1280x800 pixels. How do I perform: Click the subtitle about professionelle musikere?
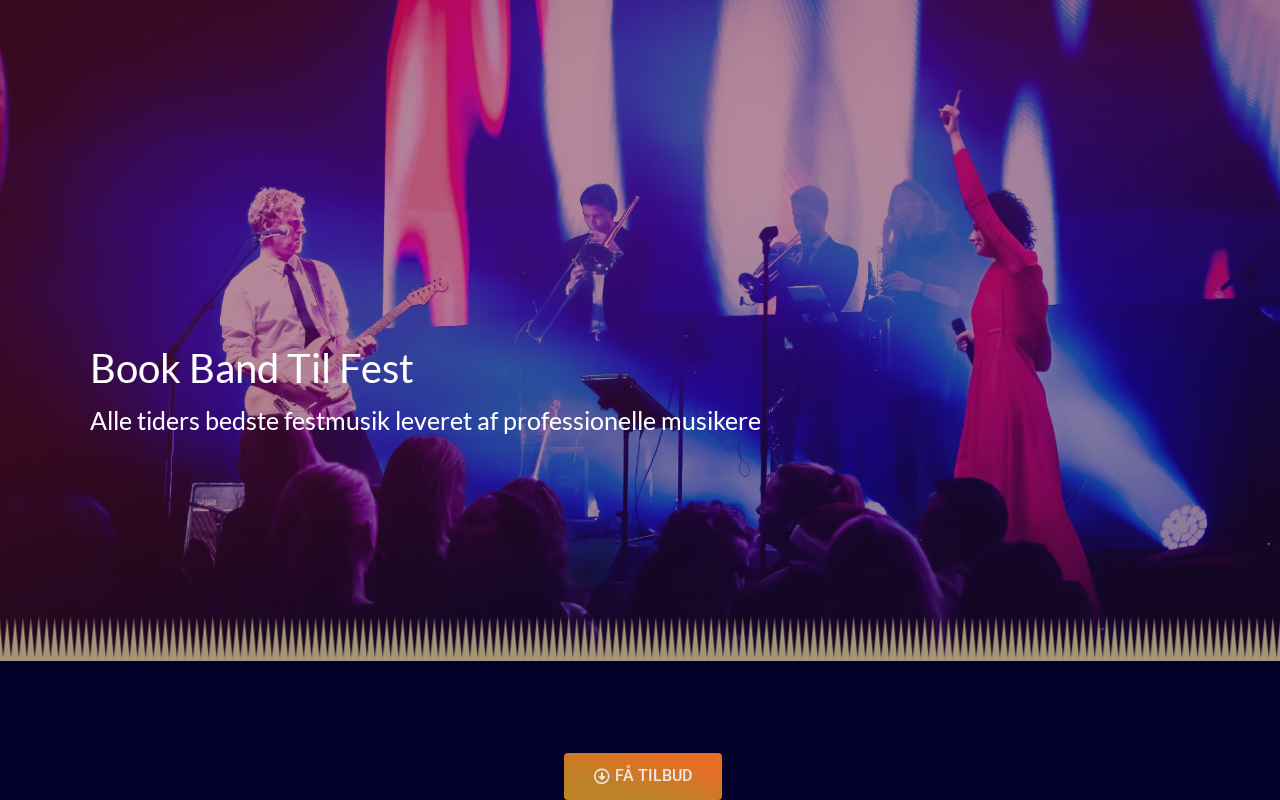click(425, 421)
